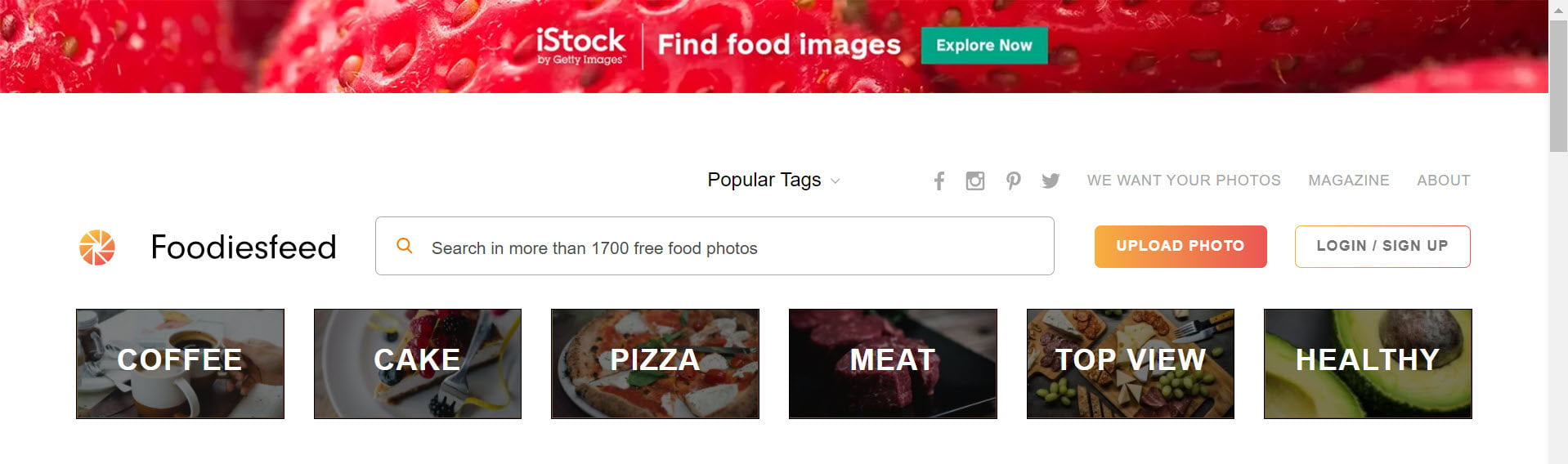Open the Healthy category thumbnail

pos(1367,364)
